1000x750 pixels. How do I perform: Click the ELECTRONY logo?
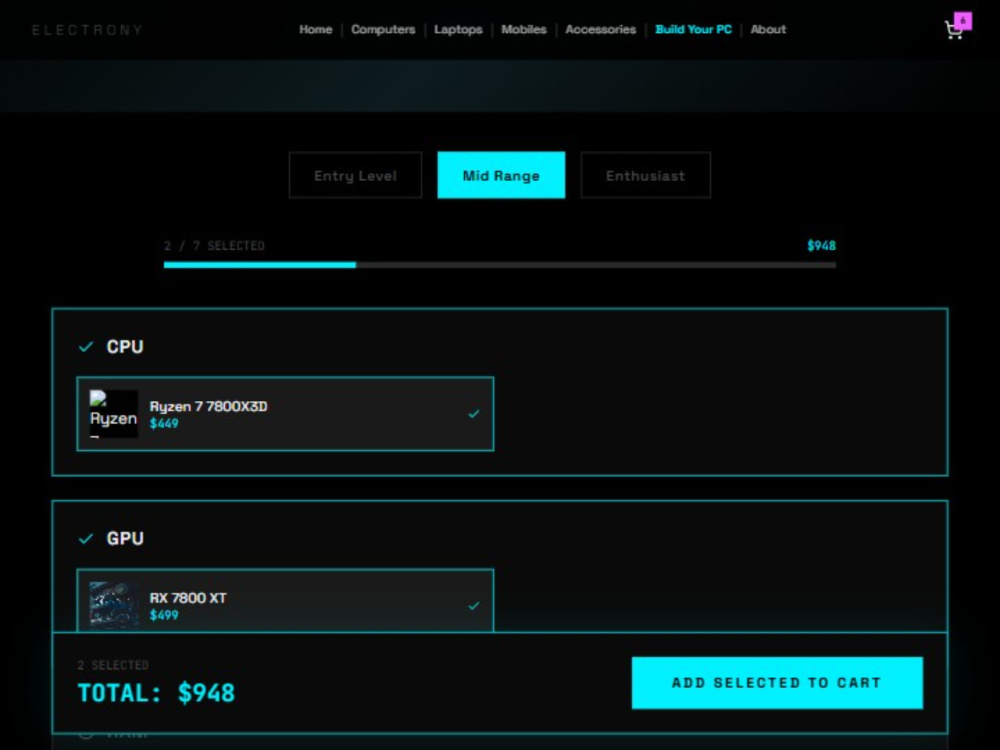[x=87, y=30]
